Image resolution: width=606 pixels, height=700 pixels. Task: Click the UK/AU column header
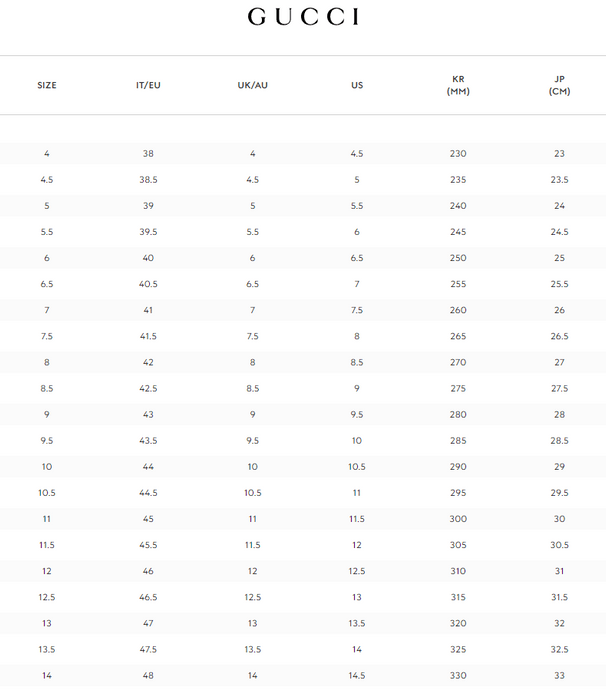(252, 85)
